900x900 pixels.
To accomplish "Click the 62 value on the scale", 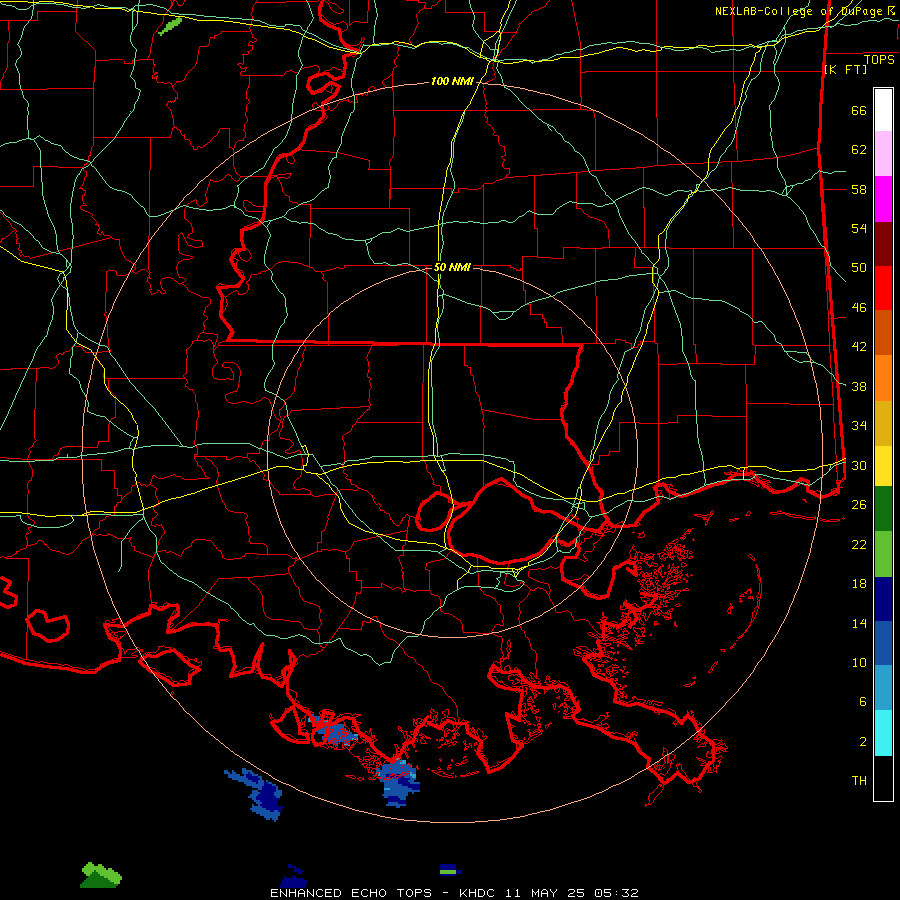I will (859, 150).
